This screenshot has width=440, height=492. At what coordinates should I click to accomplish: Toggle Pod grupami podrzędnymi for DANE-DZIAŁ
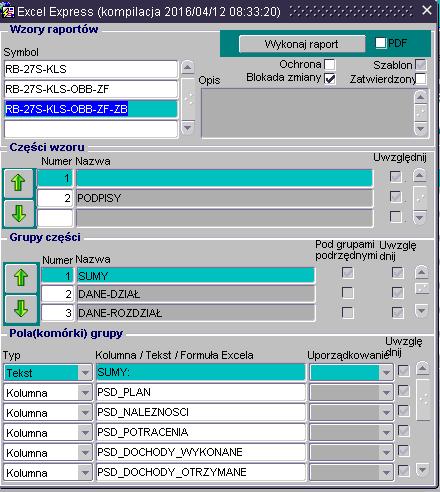pos(348,293)
